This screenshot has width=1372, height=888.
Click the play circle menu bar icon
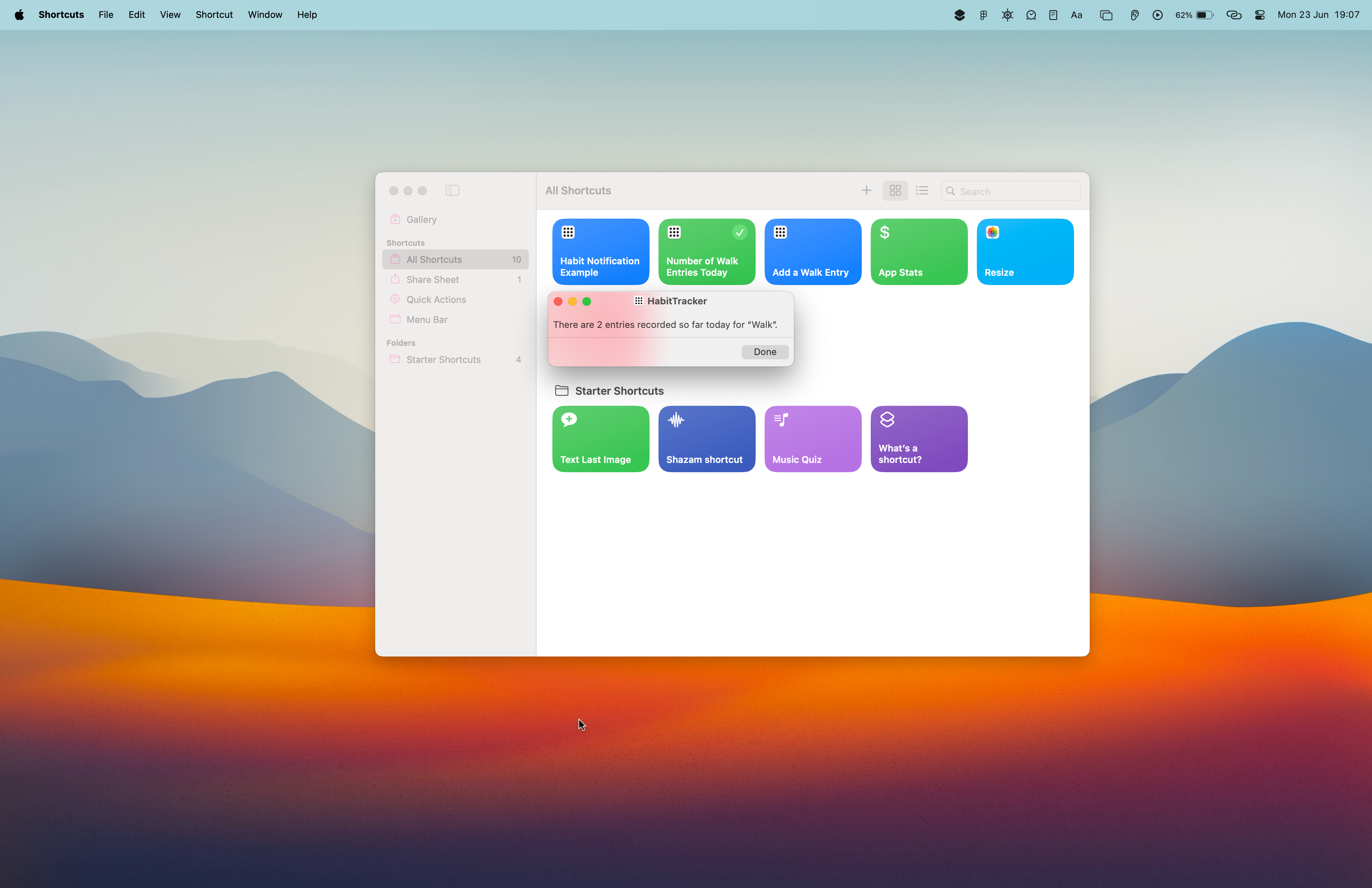[x=1157, y=15]
